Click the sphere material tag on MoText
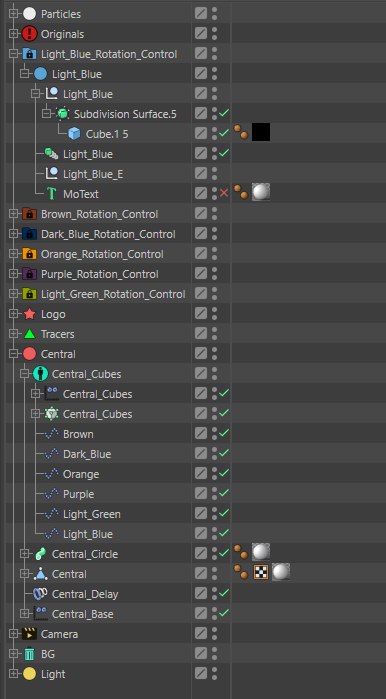The image size is (386, 699). point(261,192)
